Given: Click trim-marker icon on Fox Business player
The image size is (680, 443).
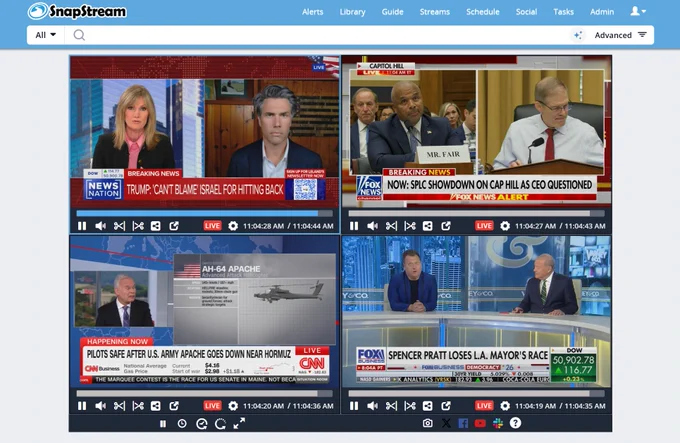Looking at the screenshot, I should (410, 406).
